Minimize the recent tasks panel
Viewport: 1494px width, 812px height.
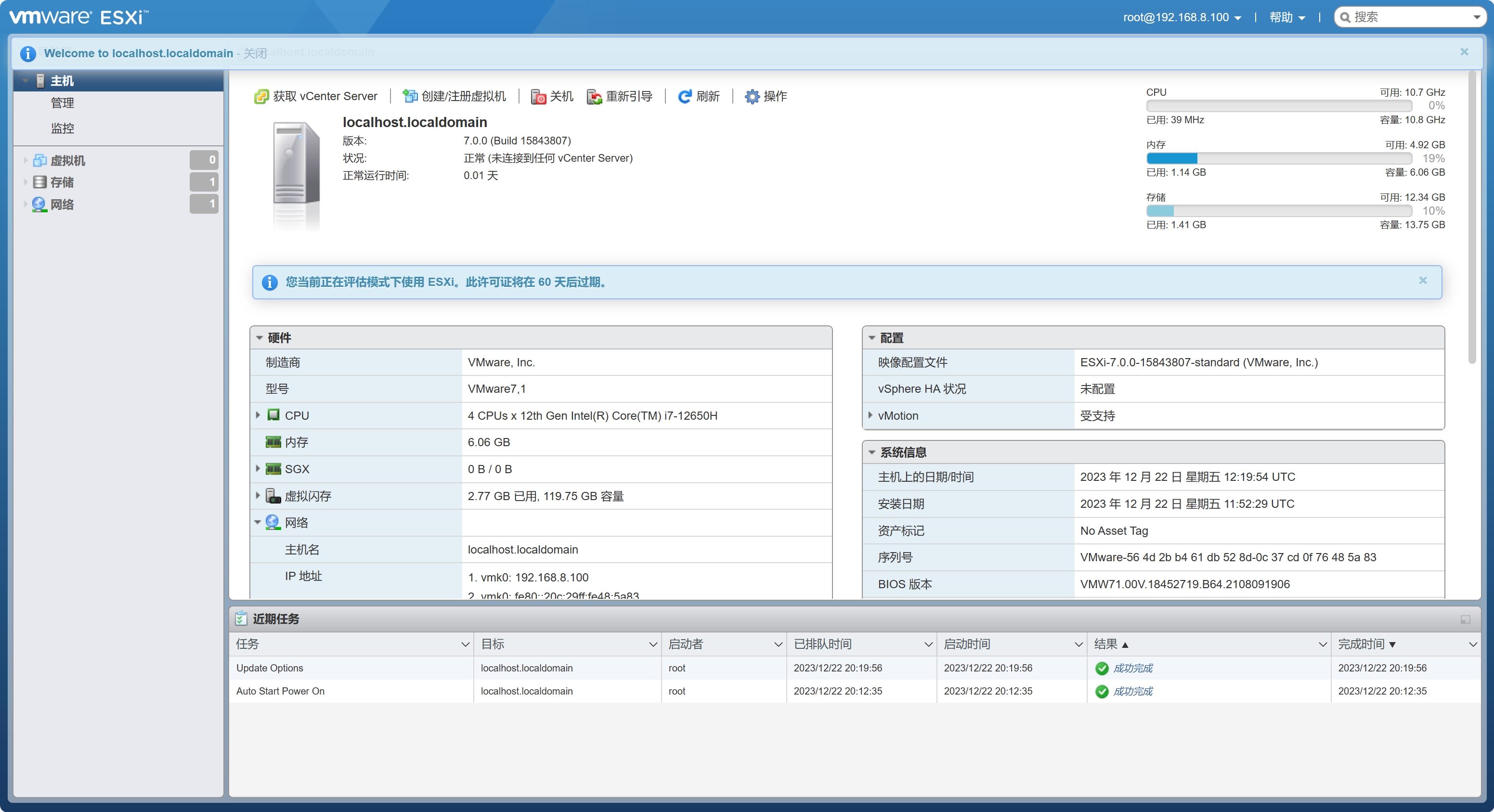(x=1465, y=619)
